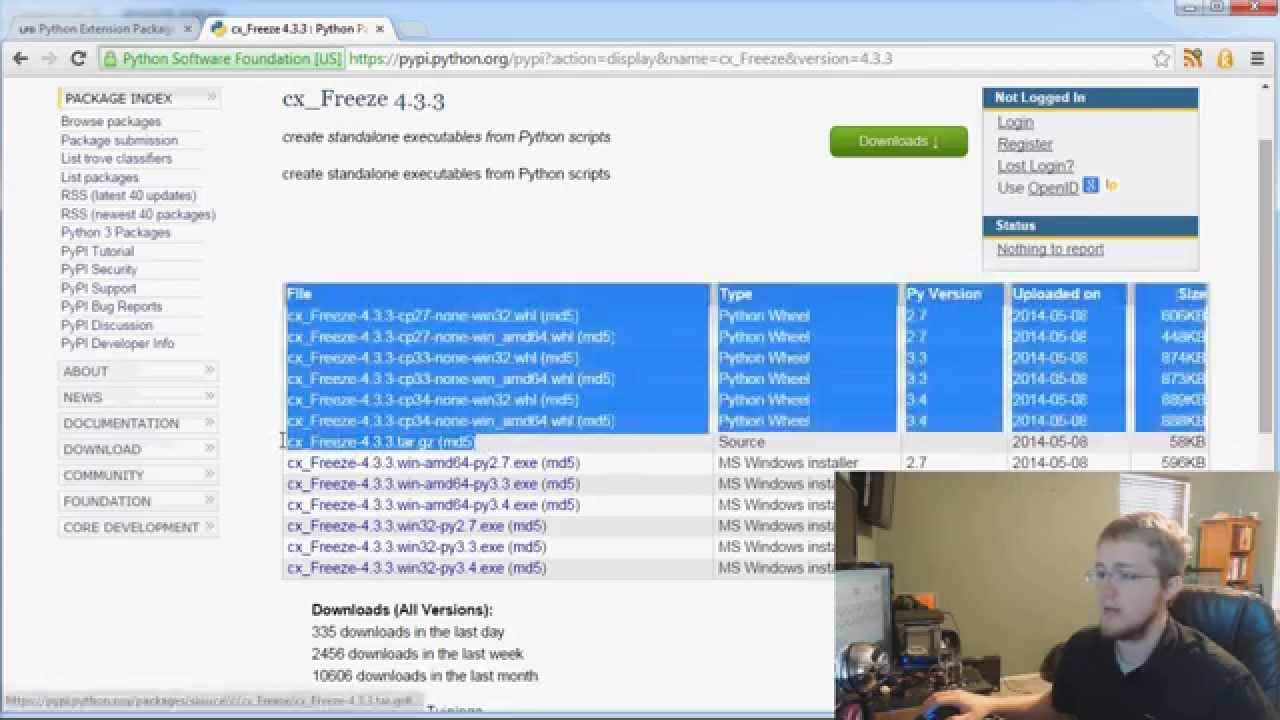The height and width of the screenshot is (720, 1280).
Task: Open Browse packages link
Action: click(x=111, y=121)
